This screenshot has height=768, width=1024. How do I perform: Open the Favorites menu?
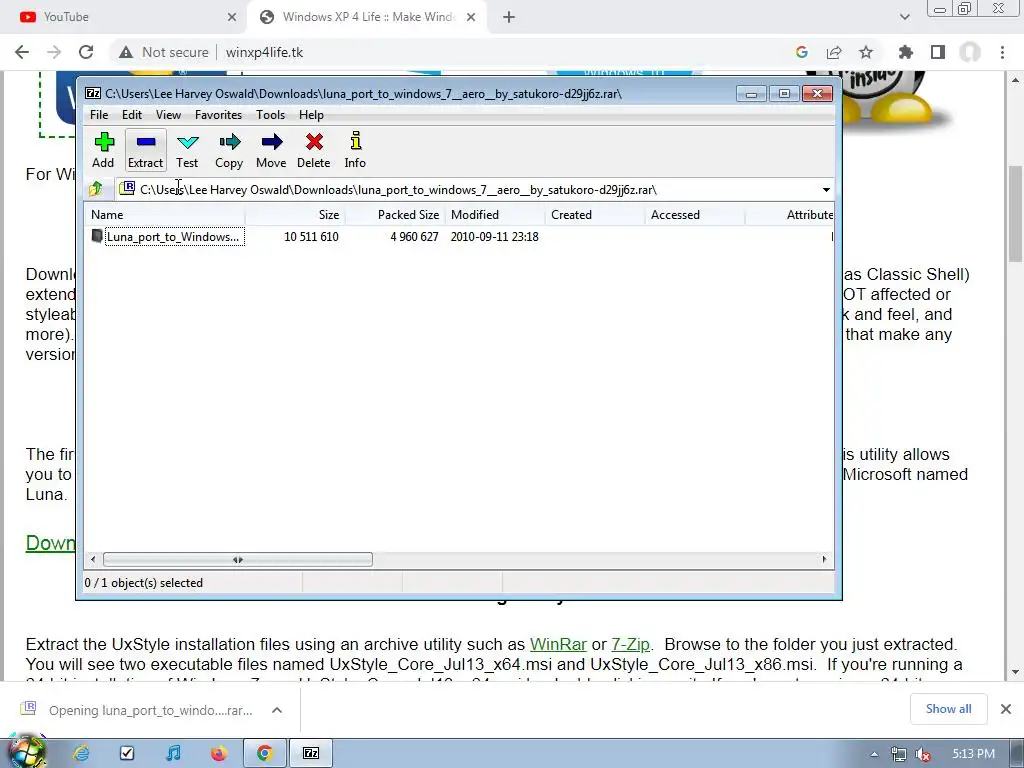[218, 115]
